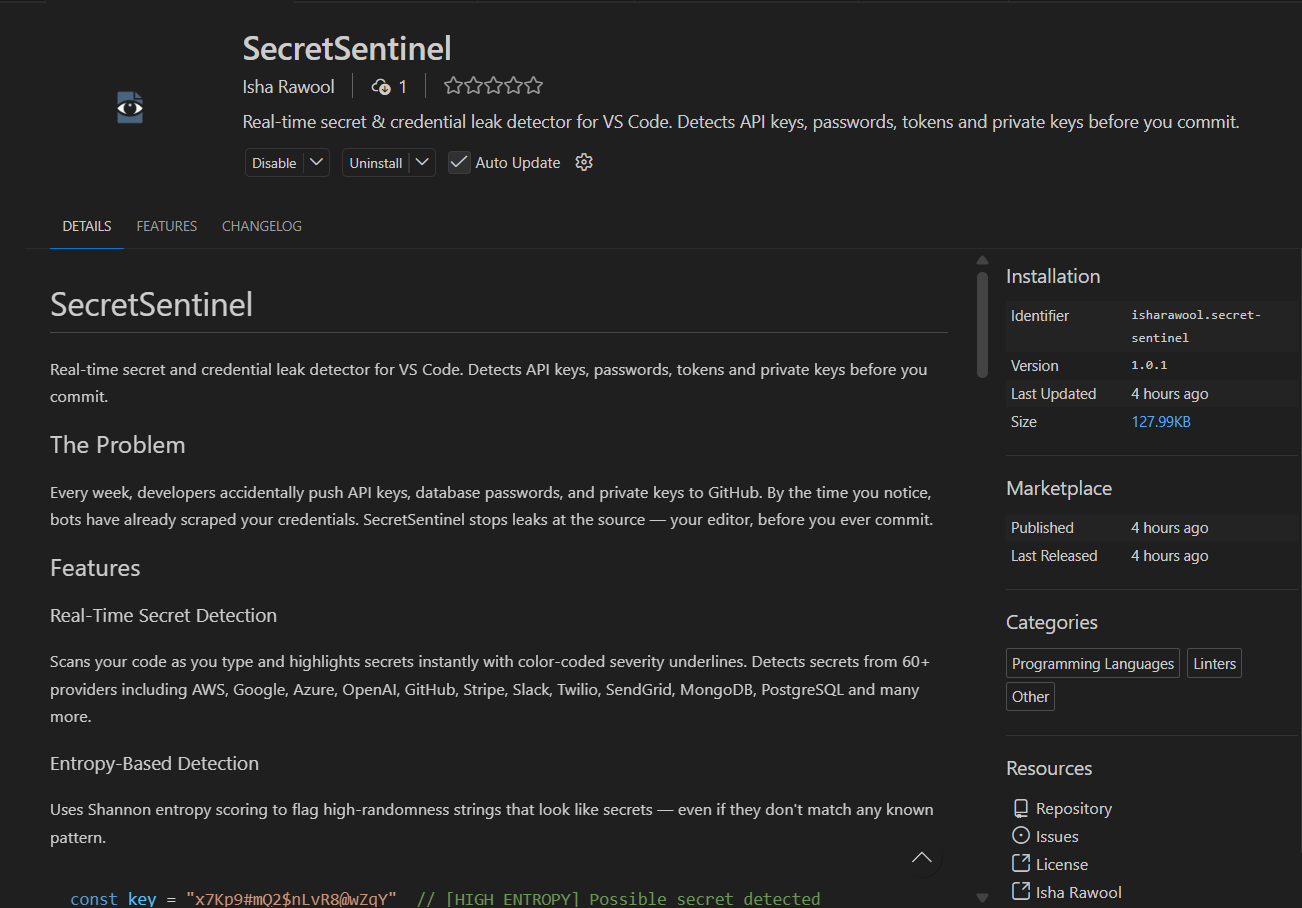Click the License external link icon

click(x=1021, y=864)
